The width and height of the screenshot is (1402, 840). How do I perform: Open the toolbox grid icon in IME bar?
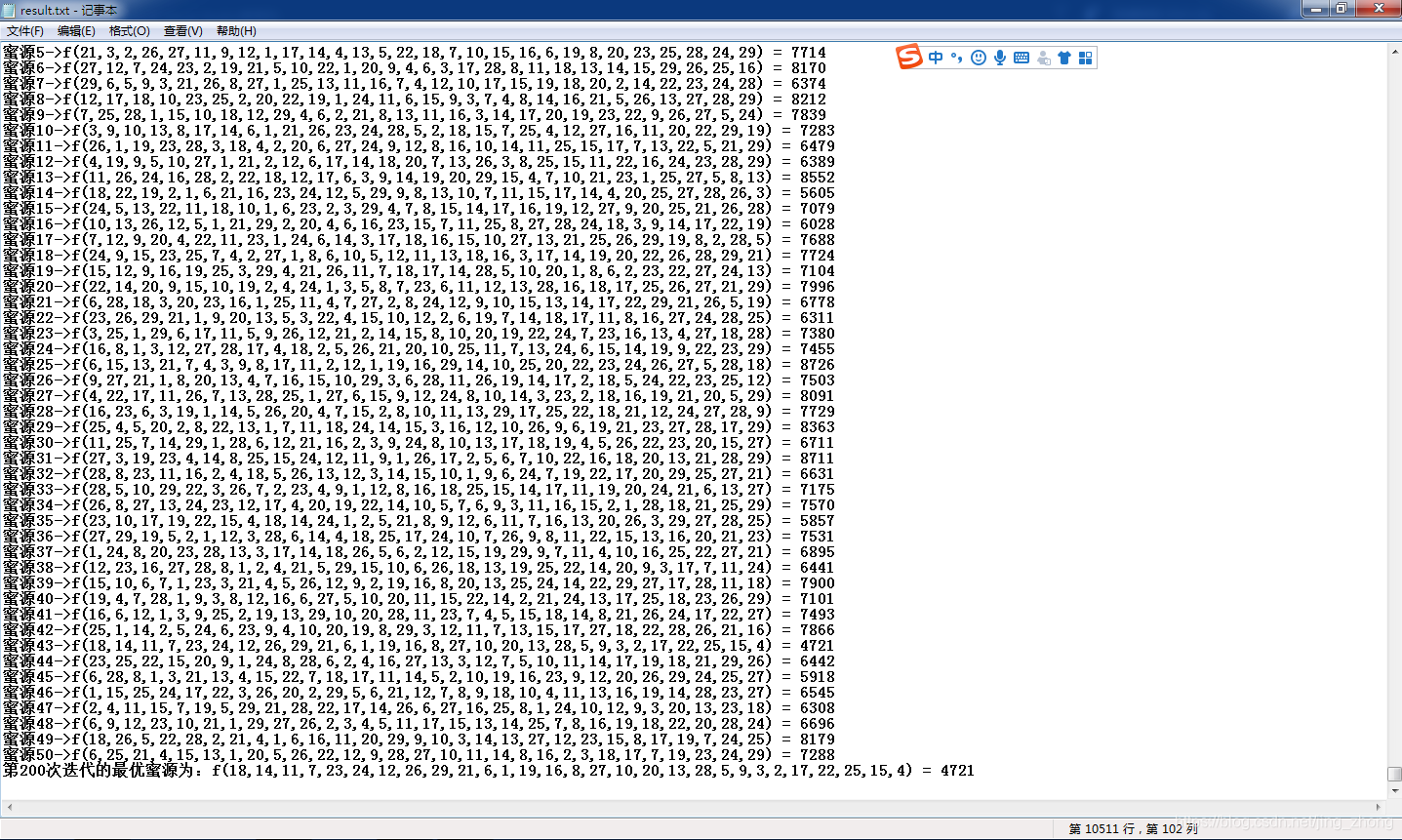pos(1085,58)
